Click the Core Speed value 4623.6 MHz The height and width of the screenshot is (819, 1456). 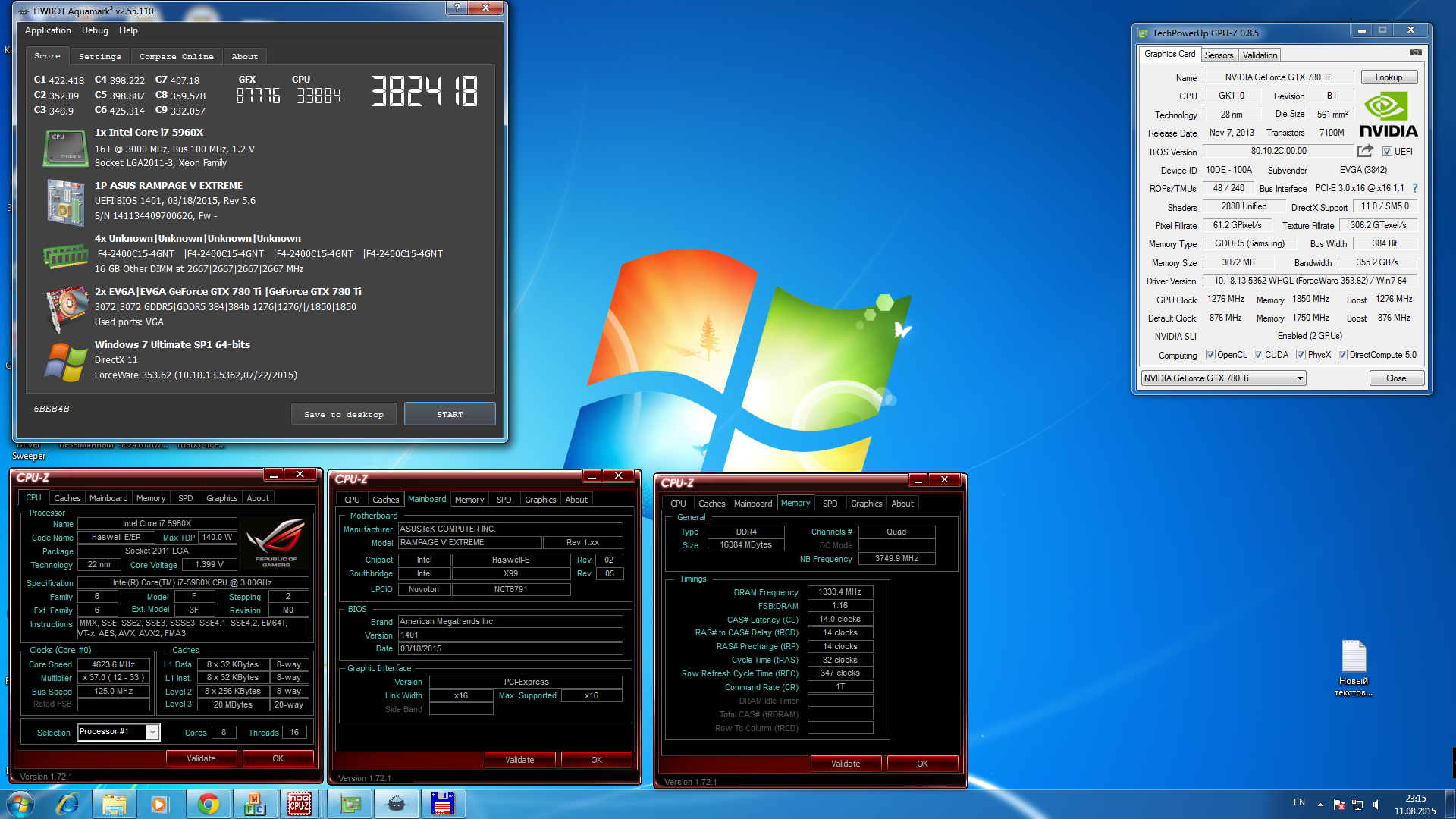(x=114, y=664)
